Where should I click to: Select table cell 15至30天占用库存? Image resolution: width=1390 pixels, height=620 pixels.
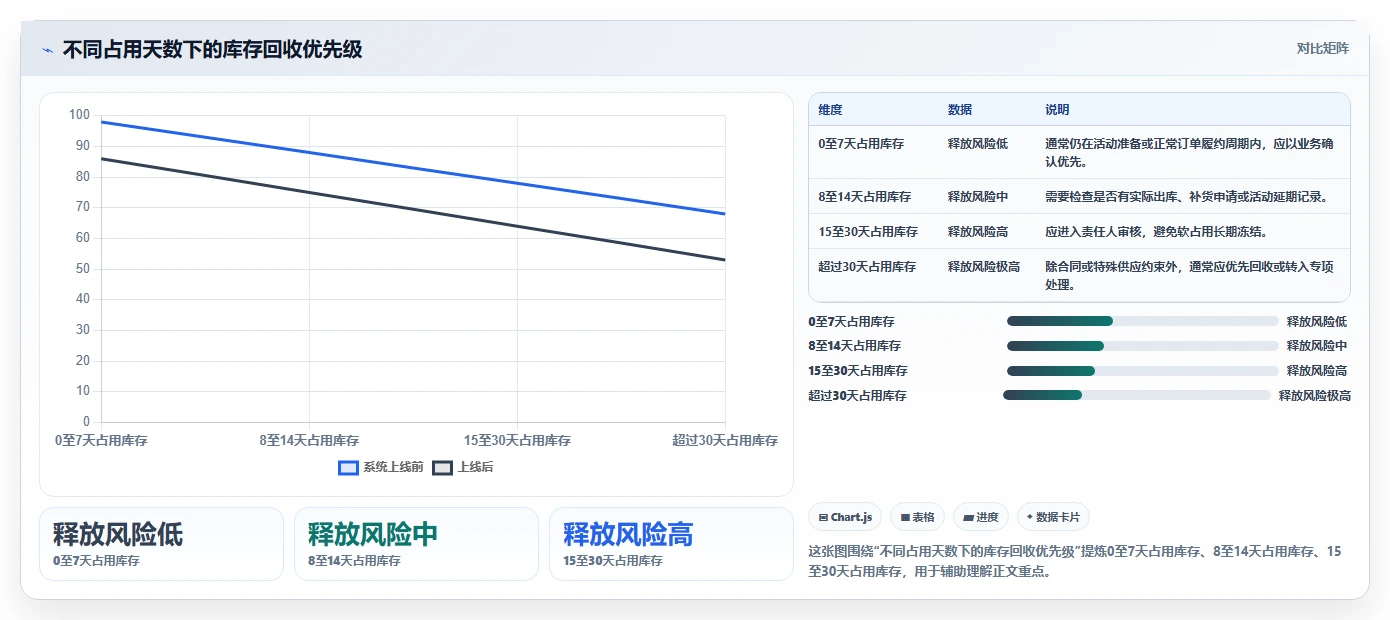pos(868,232)
